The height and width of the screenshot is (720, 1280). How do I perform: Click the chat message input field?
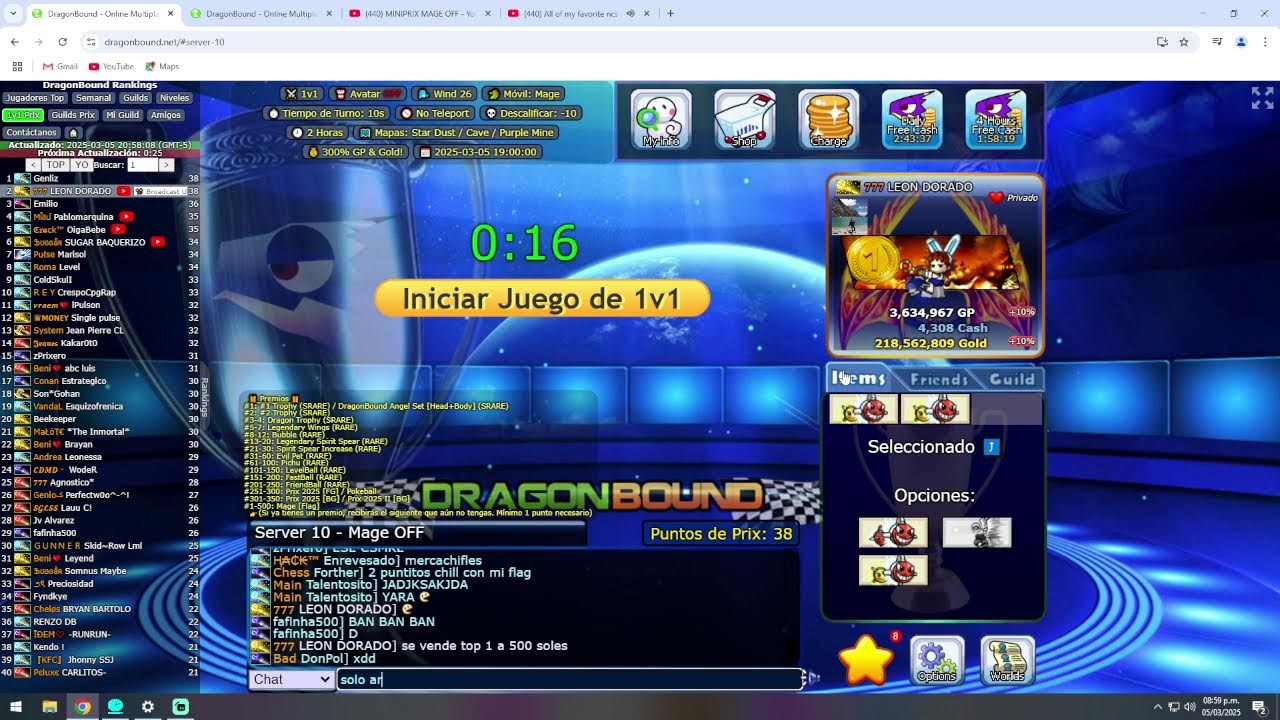[569, 679]
